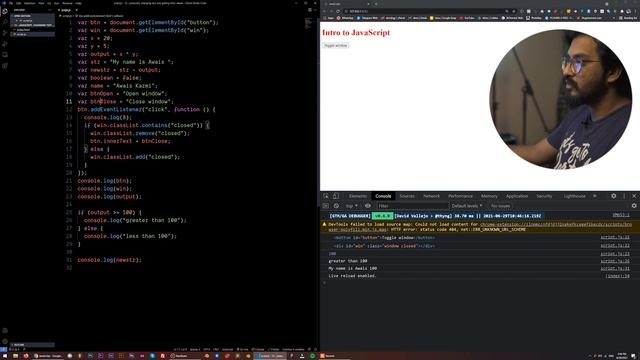The width and height of the screenshot is (640, 360).
Task: Click the bookmark star in address bar
Action: (x=514, y=11)
